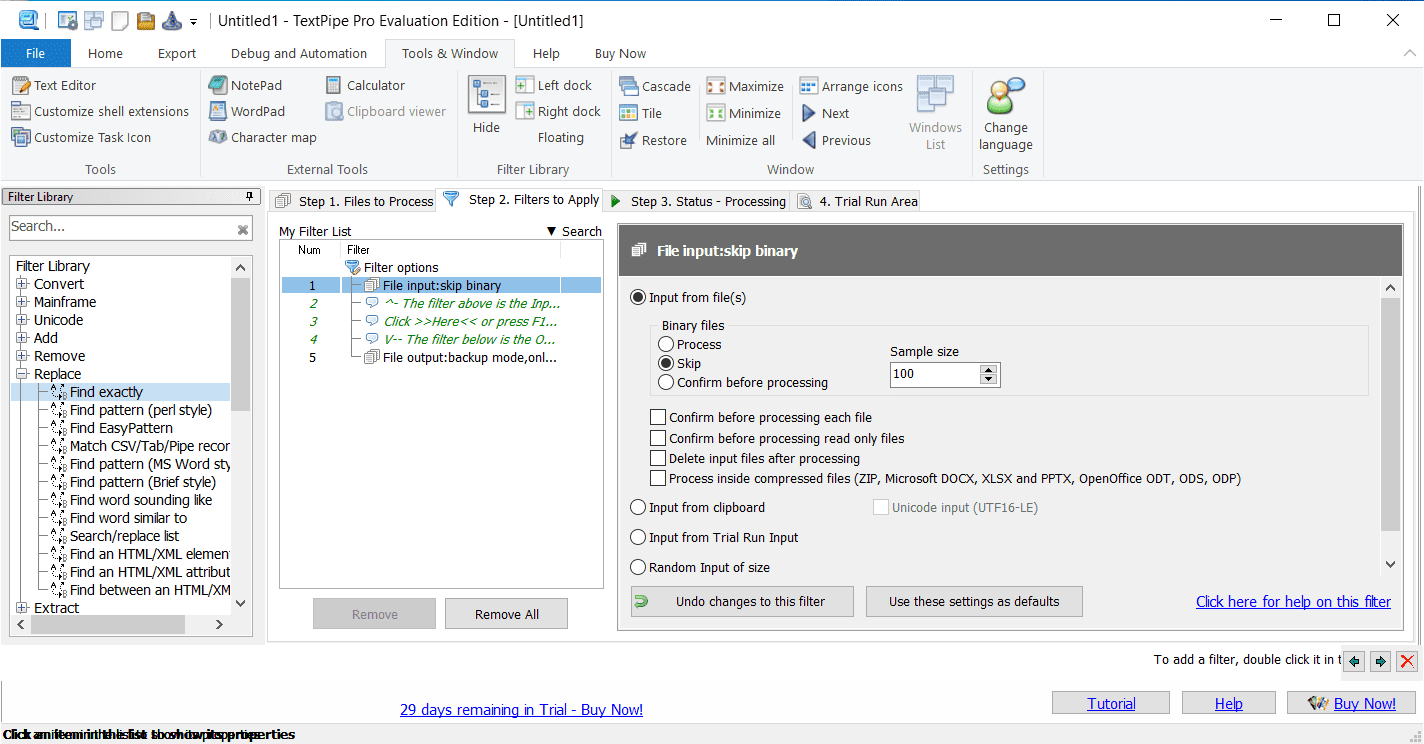
Task: Open the Character map tool
Action: (x=262, y=138)
